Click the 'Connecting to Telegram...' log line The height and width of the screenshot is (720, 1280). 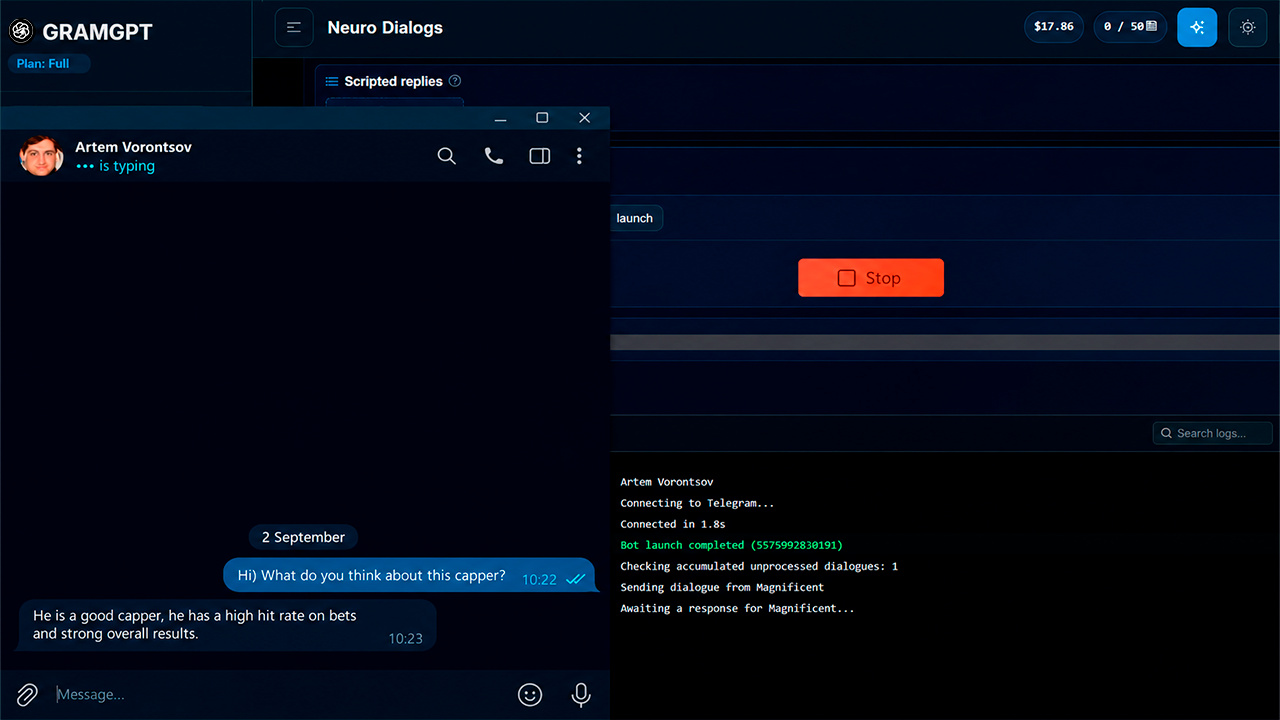697,503
